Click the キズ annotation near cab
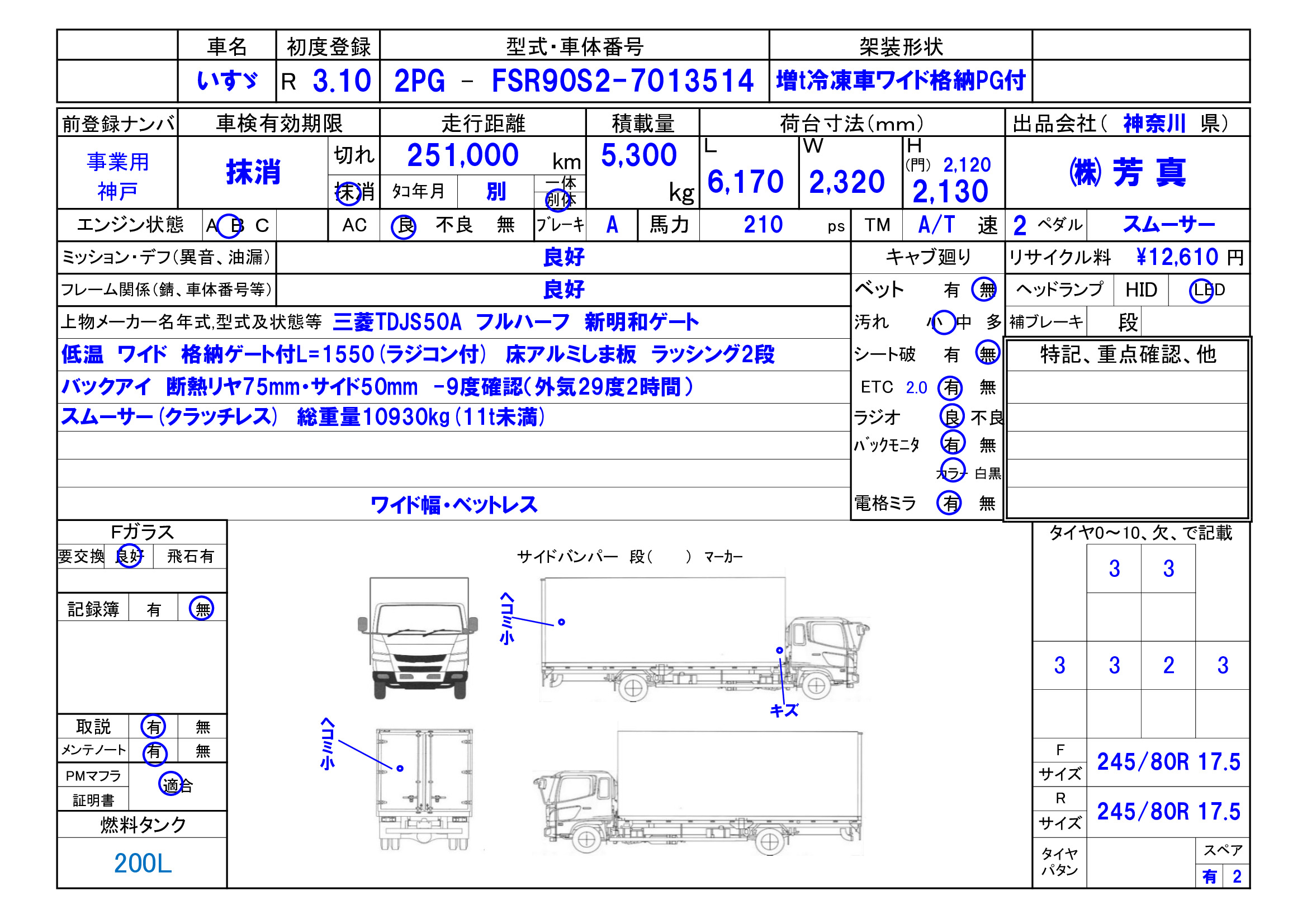Image resolution: width=1307 pixels, height=924 pixels. click(x=783, y=710)
